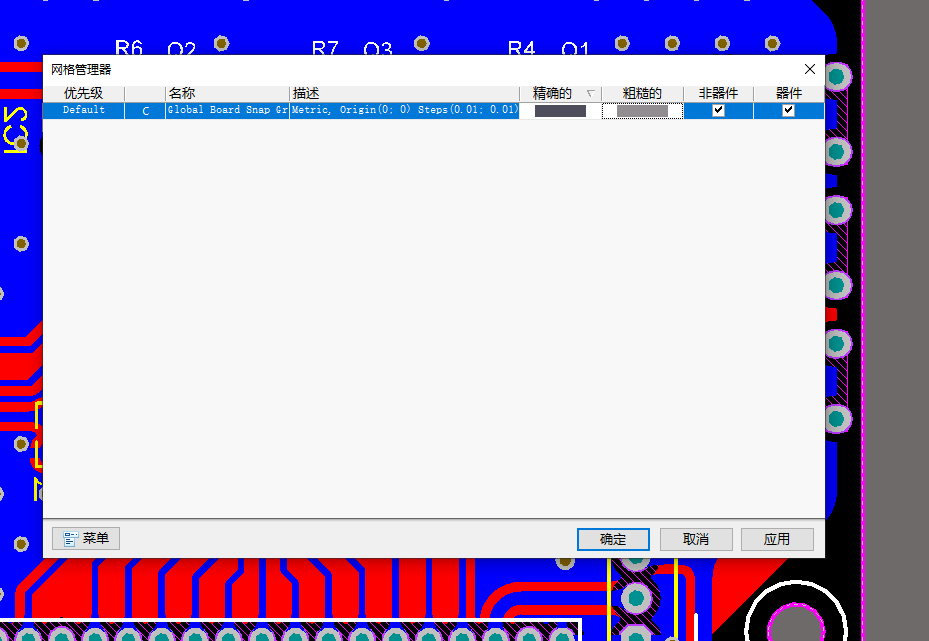Toggle the 非器件 checkbox for Default grid

pyautogui.click(x=718, y=110)
